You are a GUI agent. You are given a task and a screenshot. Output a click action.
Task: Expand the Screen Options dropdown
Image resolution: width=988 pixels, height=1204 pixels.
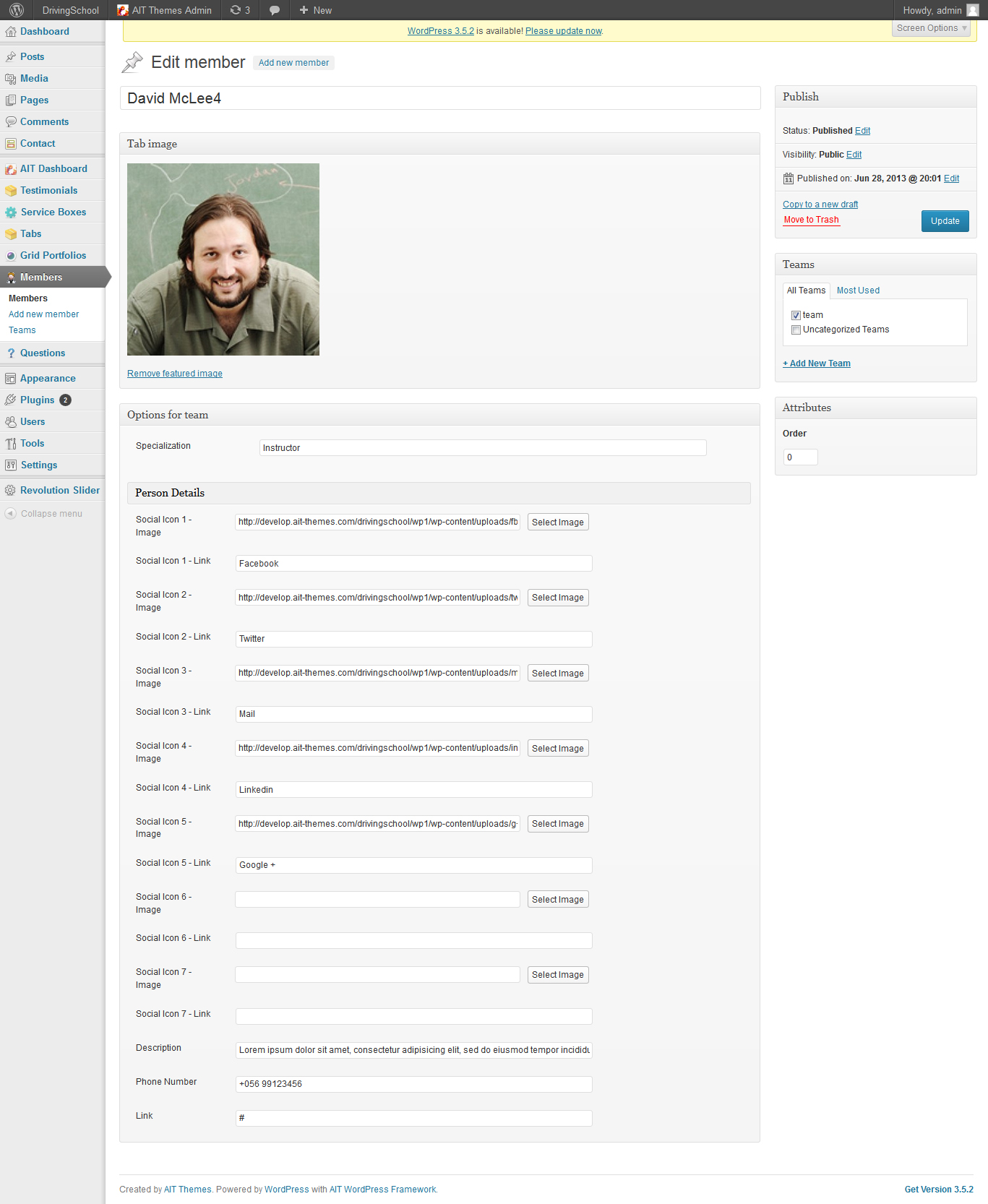coord(931,28)
